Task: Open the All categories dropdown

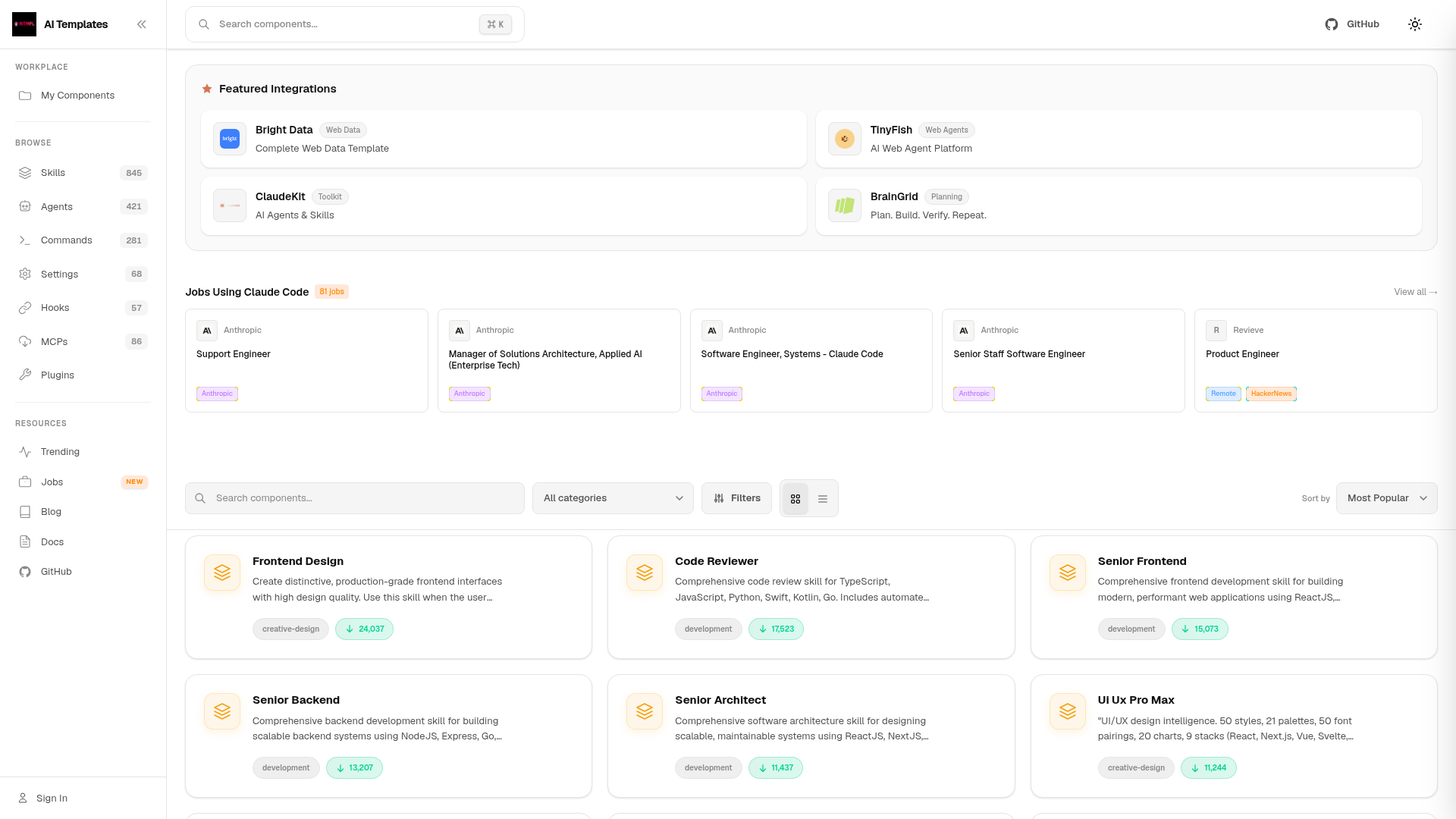Action: (x=613, y=498)
